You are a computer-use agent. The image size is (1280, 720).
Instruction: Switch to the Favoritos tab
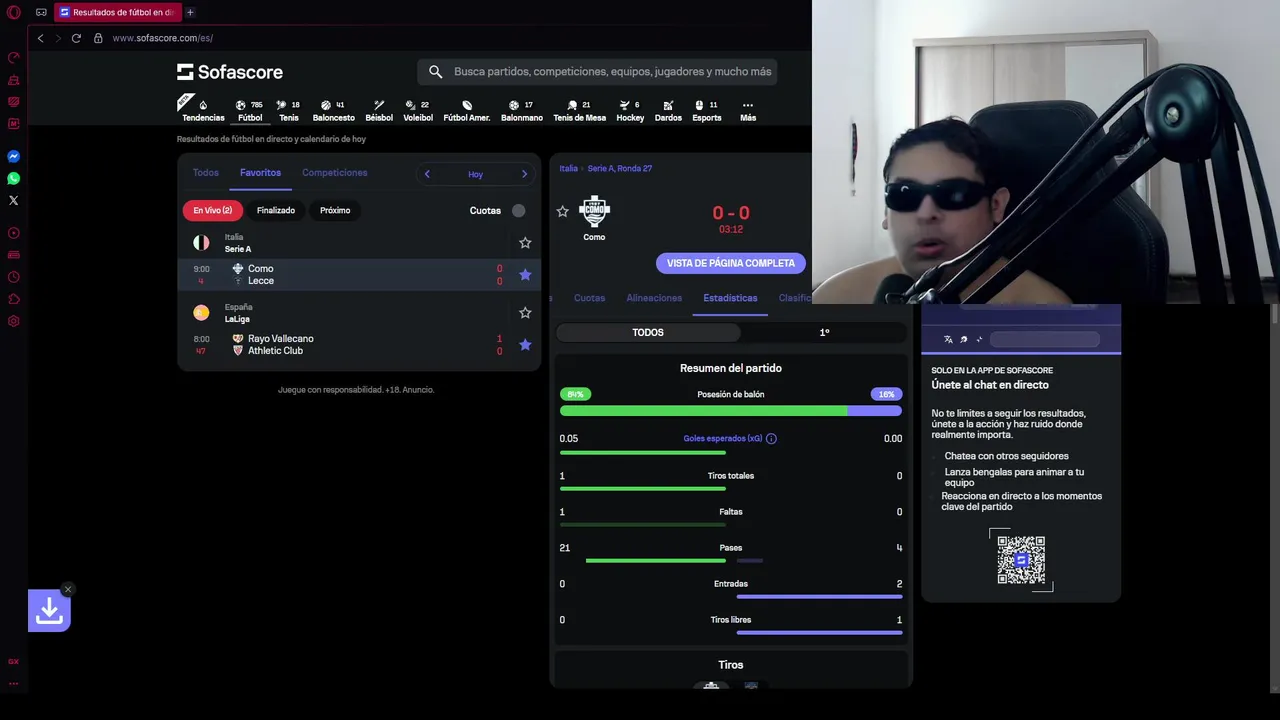(260, 173)
